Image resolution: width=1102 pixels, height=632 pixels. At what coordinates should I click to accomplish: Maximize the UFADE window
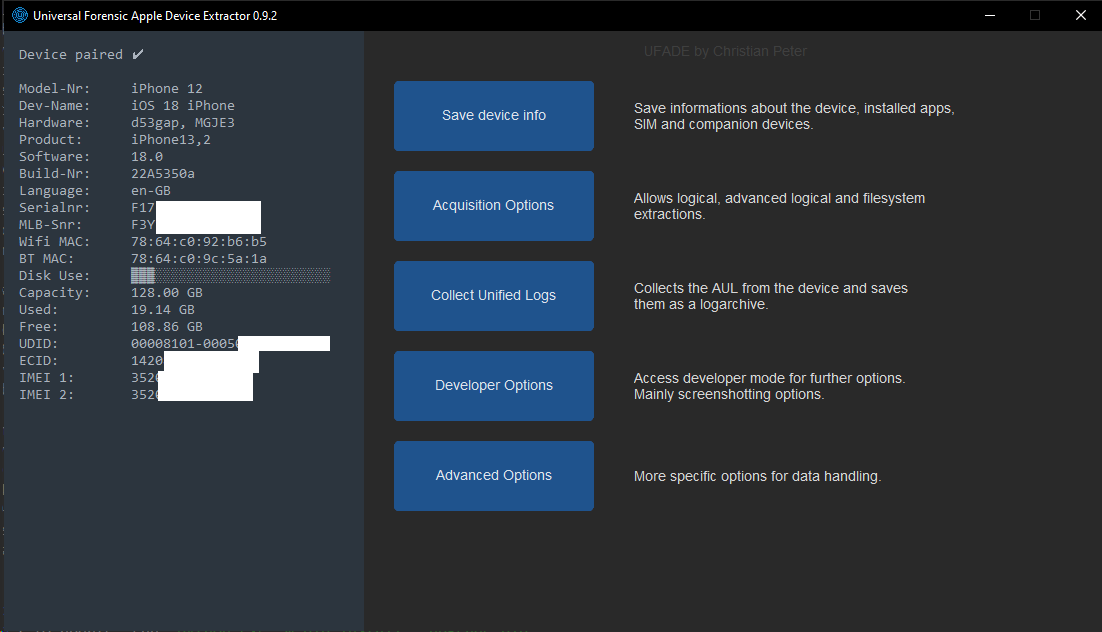1035,15
